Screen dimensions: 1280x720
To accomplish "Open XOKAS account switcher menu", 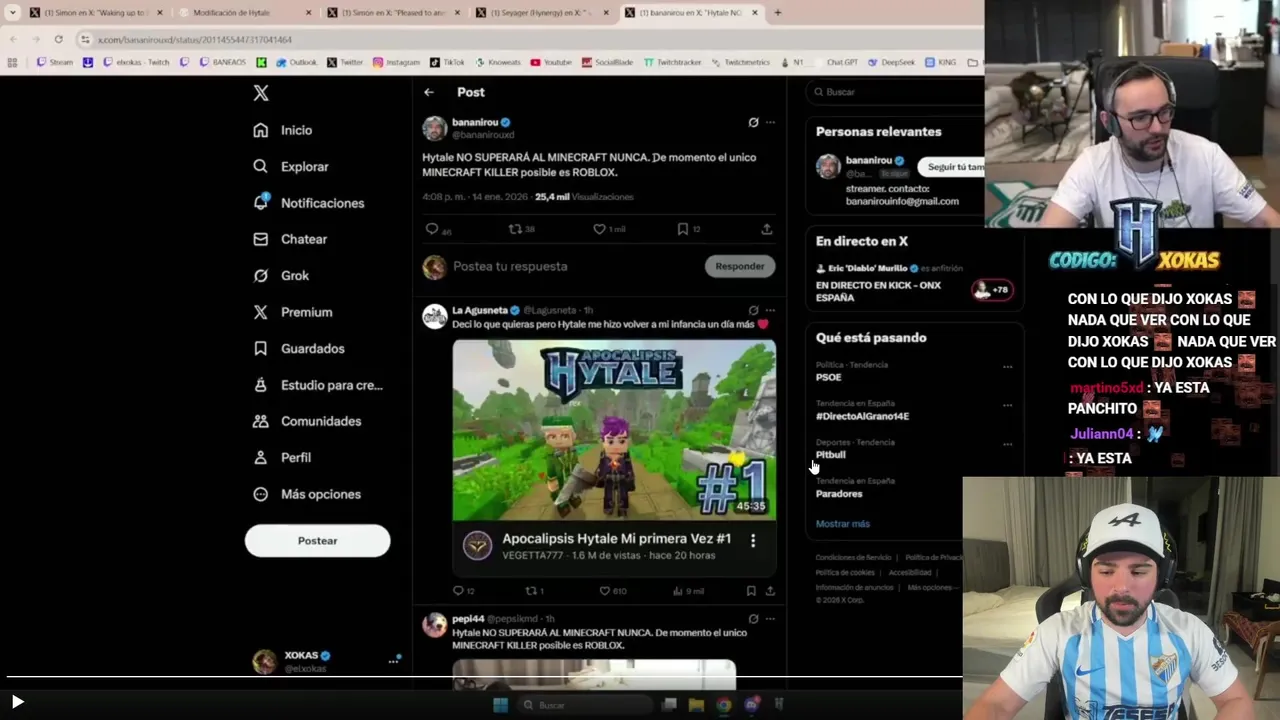I will pyautogui.click(x=393, y=661).
